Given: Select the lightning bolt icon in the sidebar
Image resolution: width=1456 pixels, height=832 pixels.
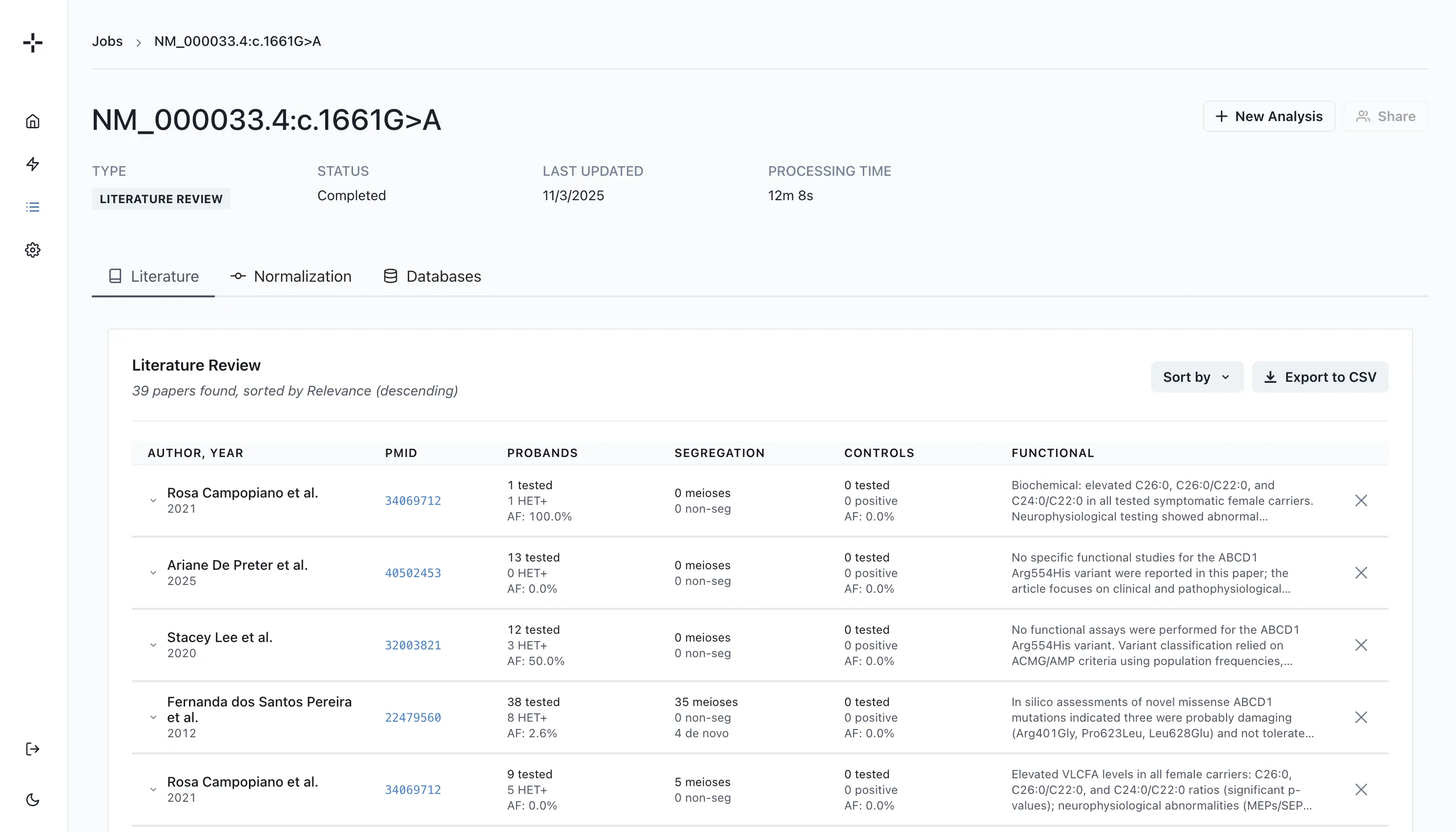Looking at the screenshot, I should (x=33, y=164).
